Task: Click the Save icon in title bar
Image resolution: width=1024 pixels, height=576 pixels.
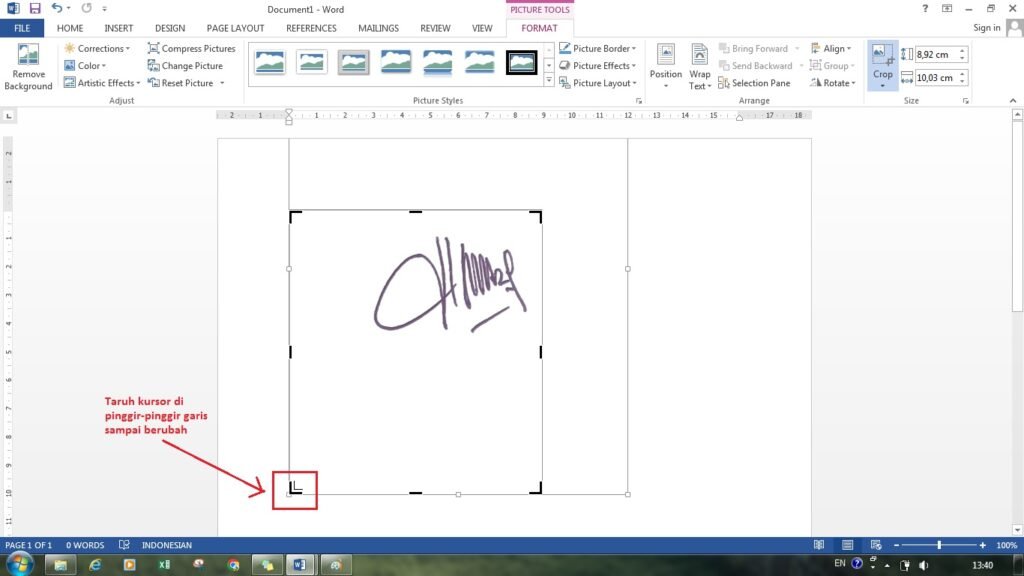Action: [x=34, y=9]
